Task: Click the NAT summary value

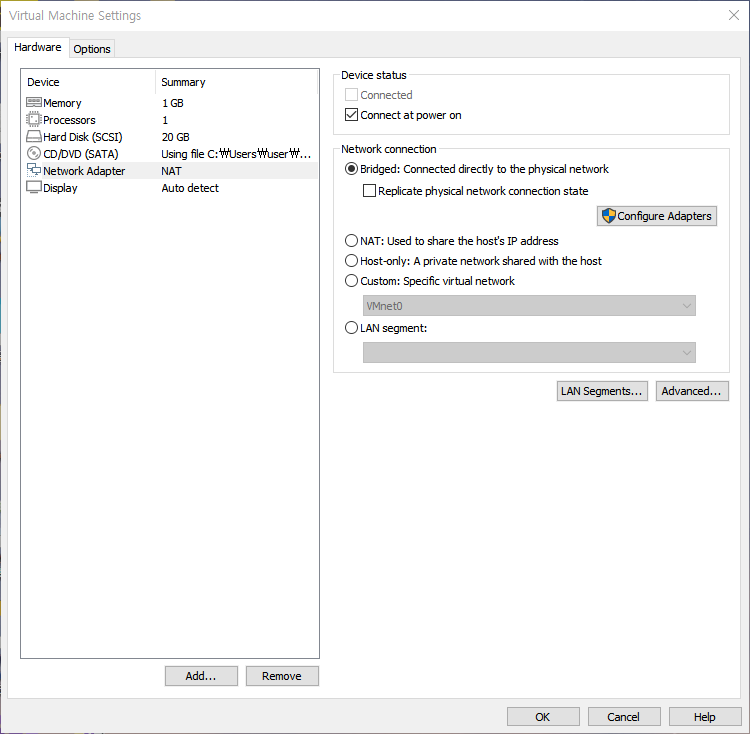Action: click(171, 171)
